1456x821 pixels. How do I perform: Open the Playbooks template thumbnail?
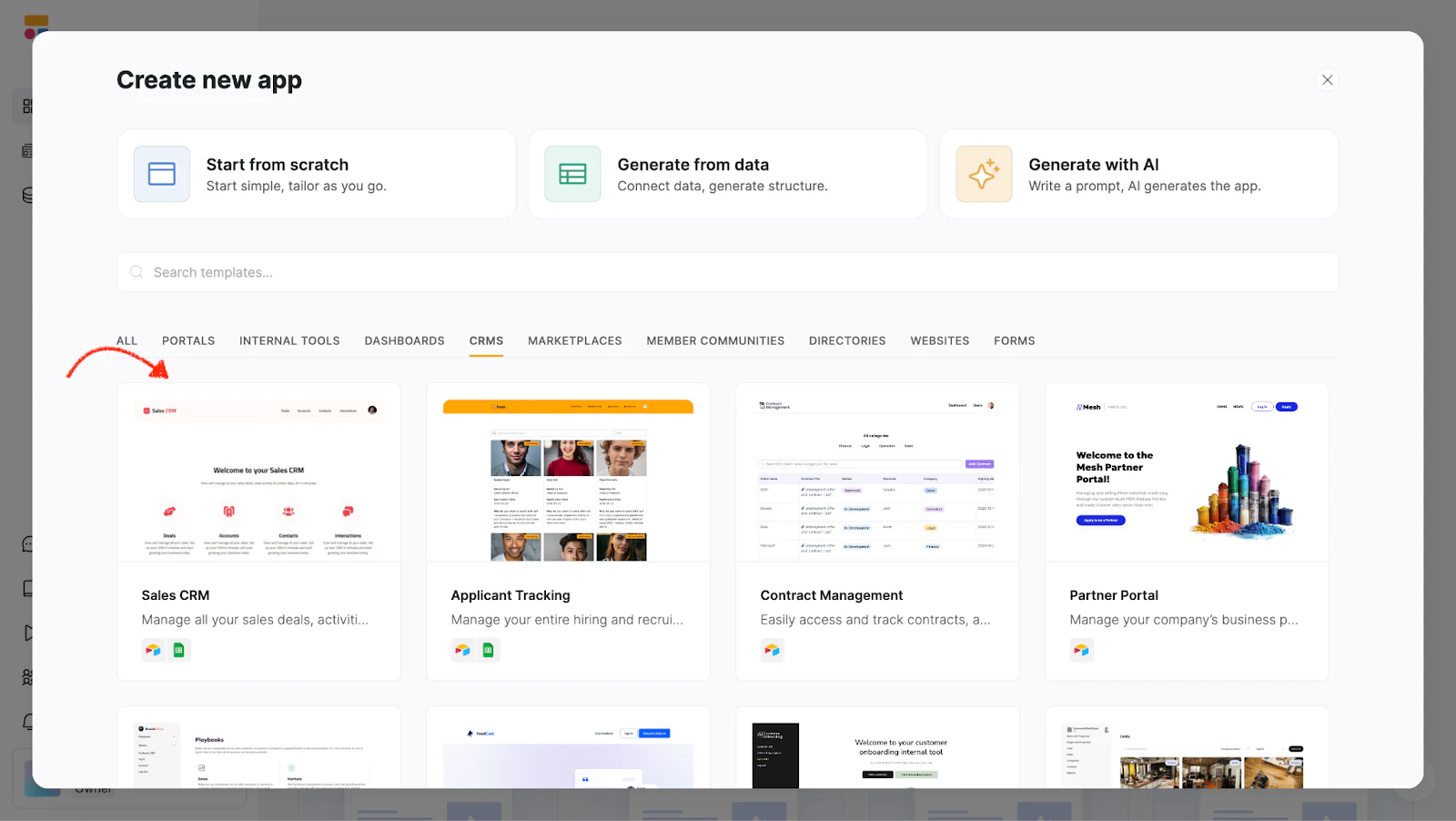(x=259, y=748)
